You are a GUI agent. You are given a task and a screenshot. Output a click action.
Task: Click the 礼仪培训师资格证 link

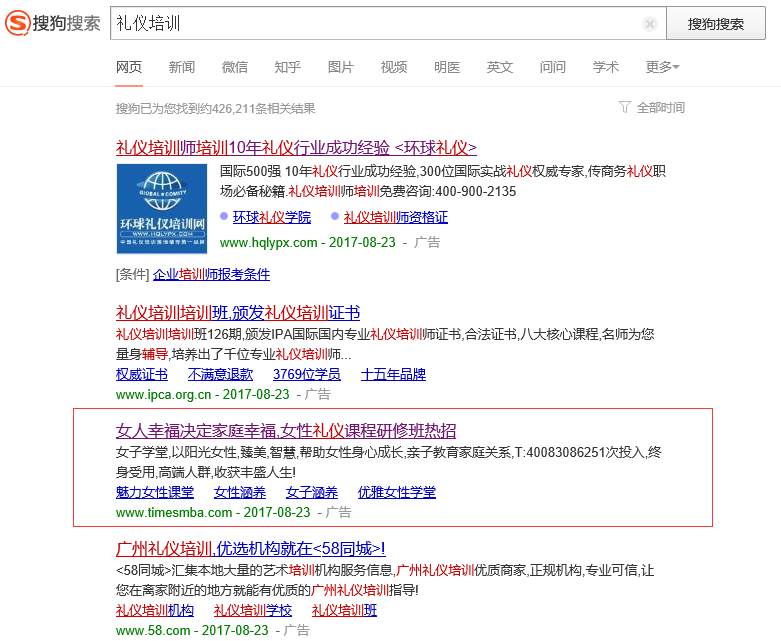tap(395, 217)
